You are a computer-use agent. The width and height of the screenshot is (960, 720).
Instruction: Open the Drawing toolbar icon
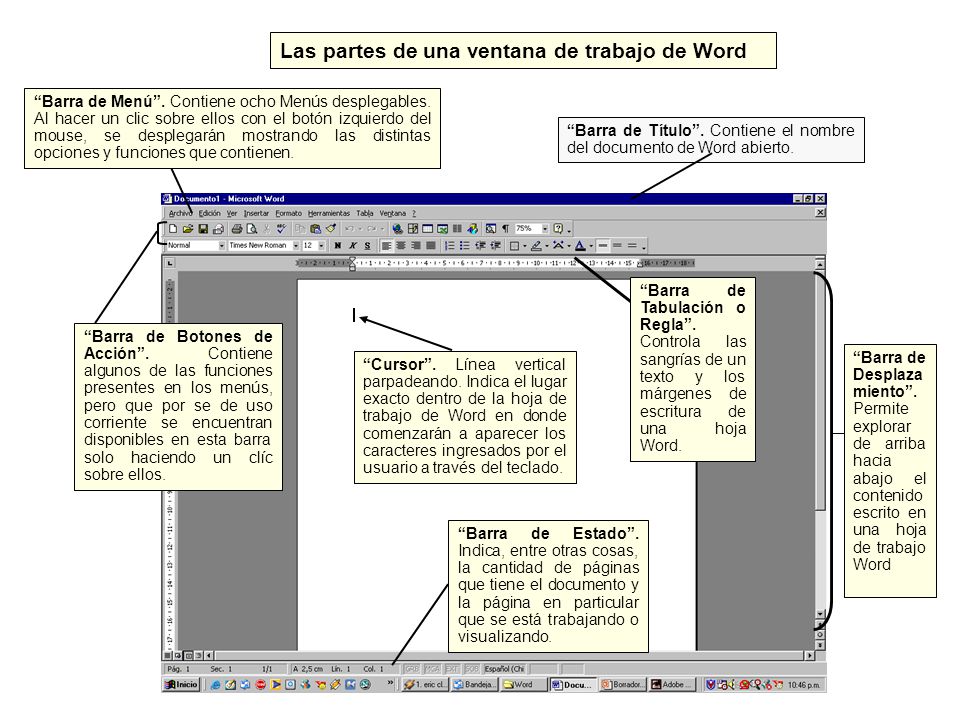473,228
